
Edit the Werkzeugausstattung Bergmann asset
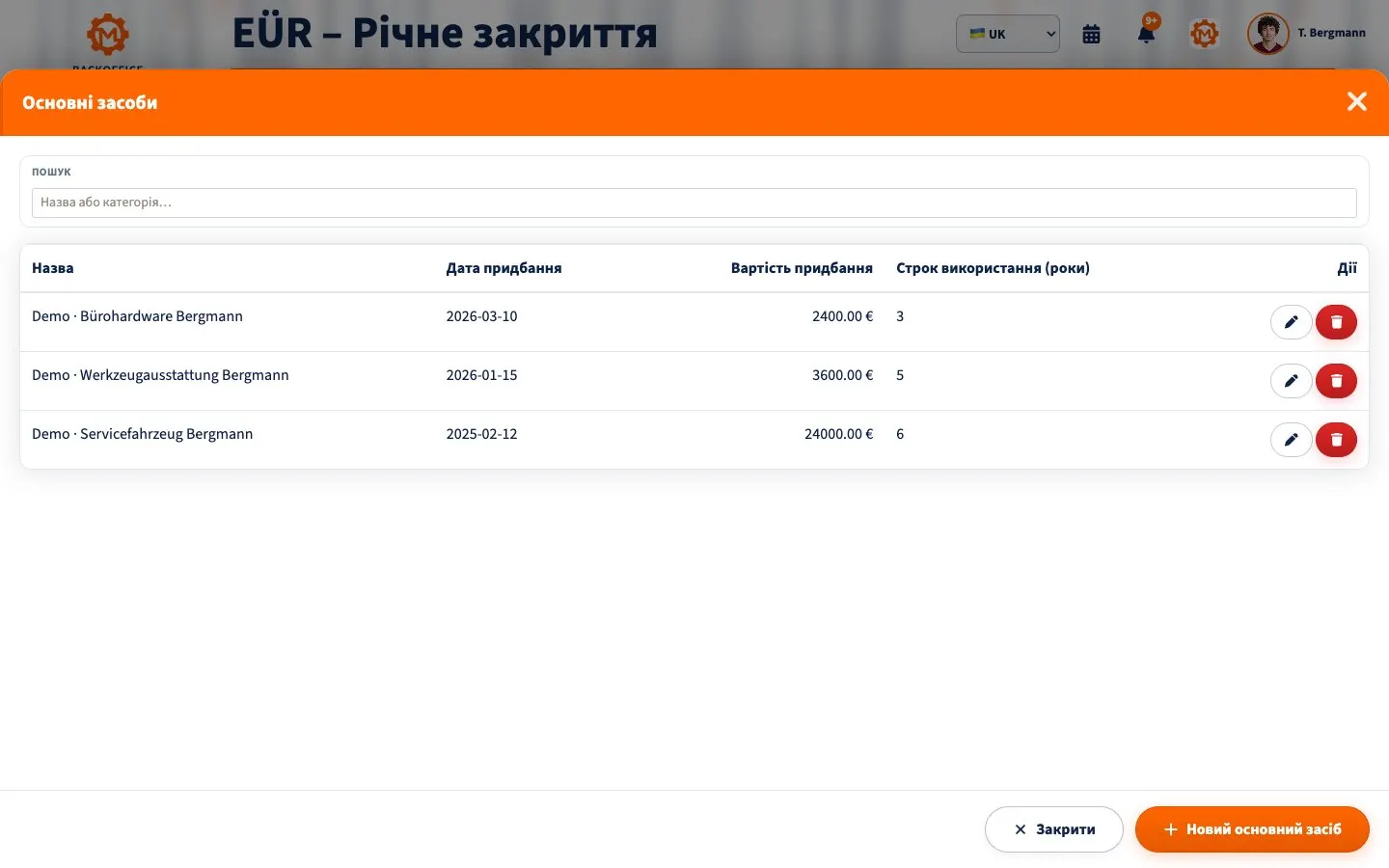1291,381
